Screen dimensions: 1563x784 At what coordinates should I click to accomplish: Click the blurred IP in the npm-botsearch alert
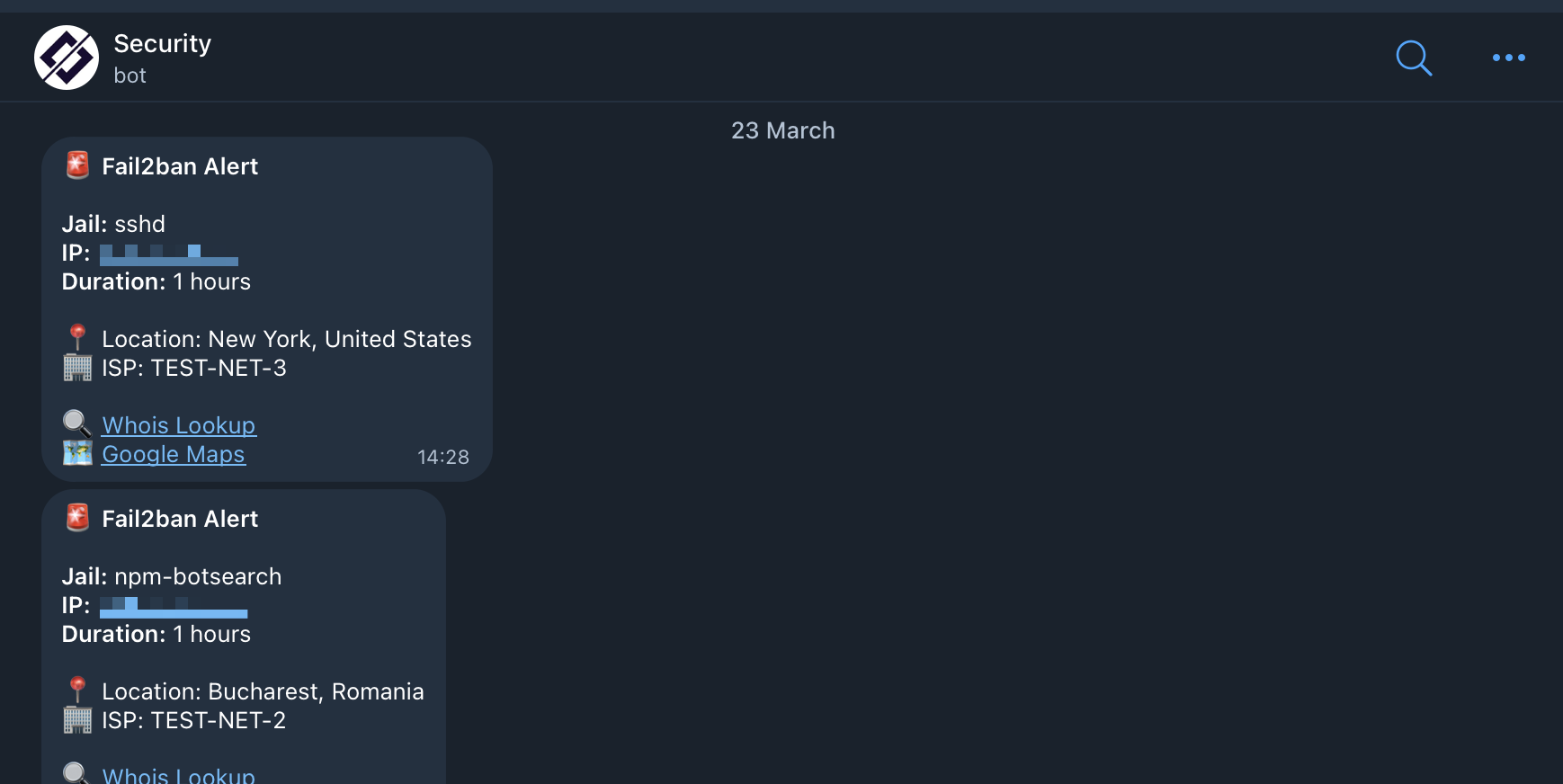click(x=174, y=607)
